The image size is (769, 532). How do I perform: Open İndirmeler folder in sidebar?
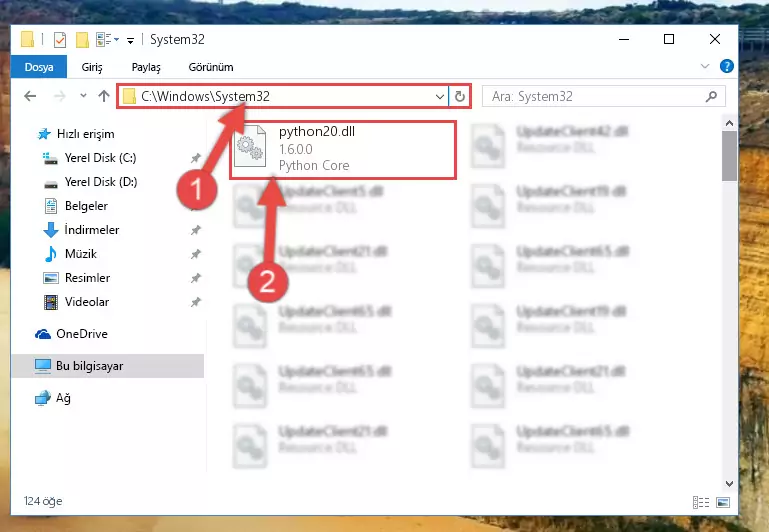pyautogui.click(x=92, y=230)
